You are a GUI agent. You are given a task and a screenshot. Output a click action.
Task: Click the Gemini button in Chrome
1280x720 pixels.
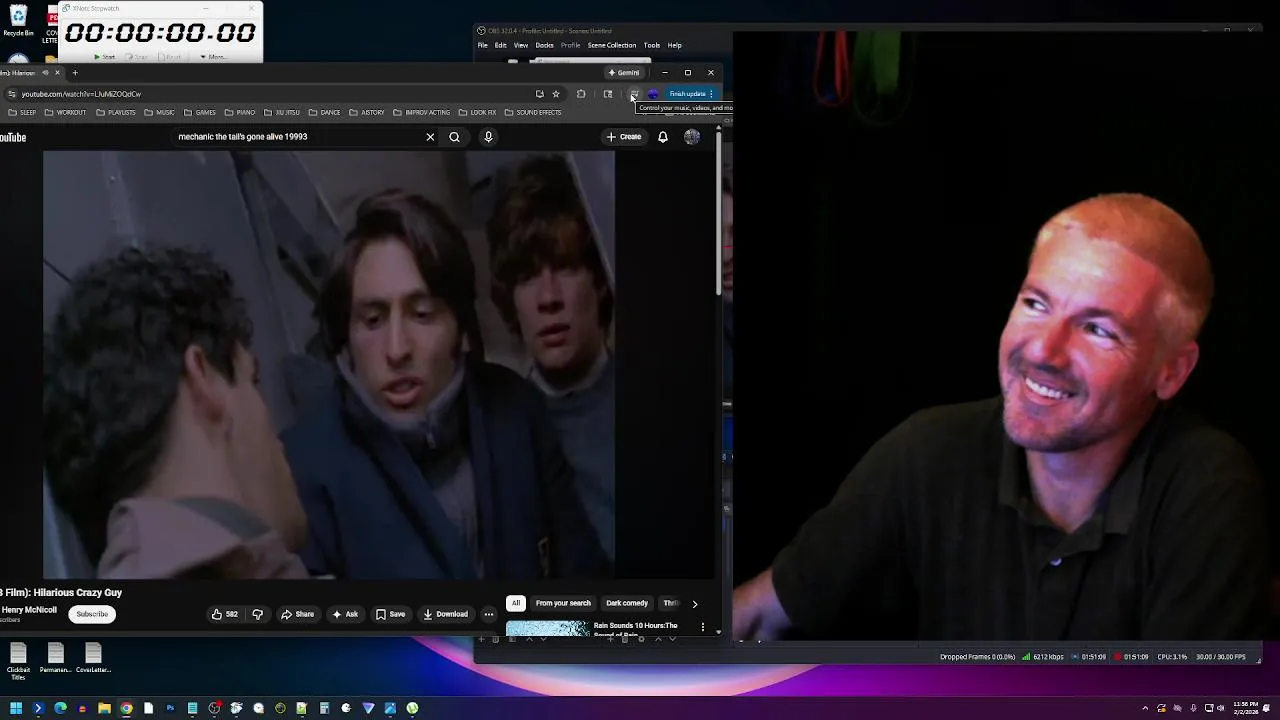pos(624,73)
